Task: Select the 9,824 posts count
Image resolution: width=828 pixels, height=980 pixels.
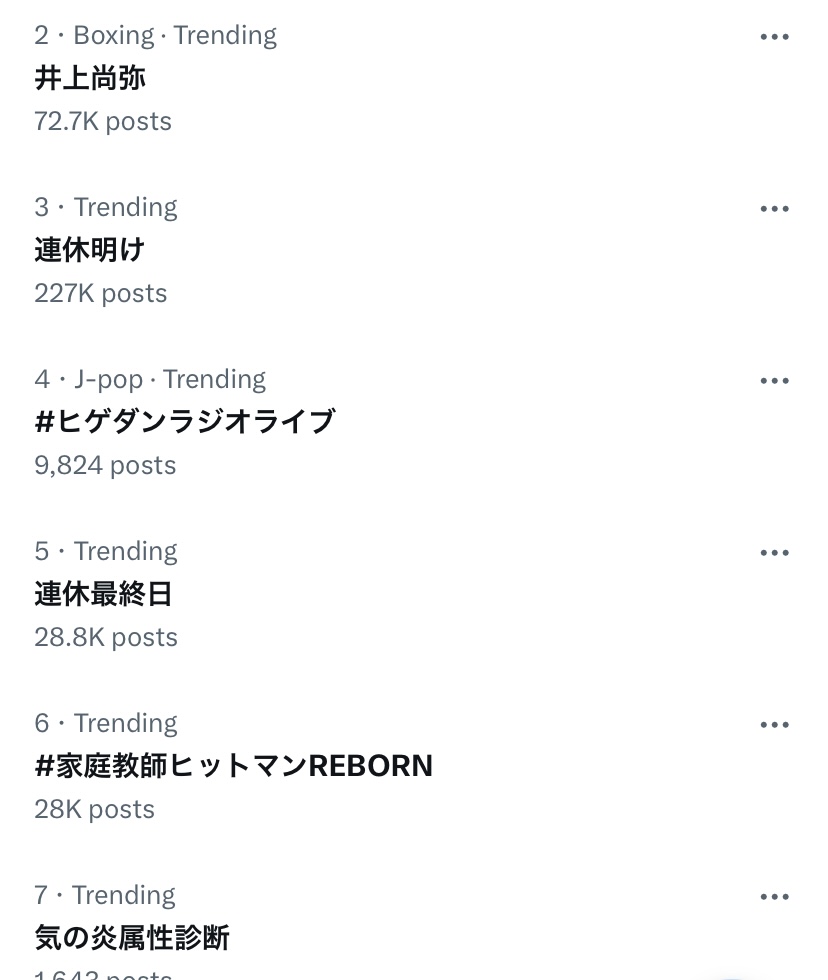Action: pos(105,466)
